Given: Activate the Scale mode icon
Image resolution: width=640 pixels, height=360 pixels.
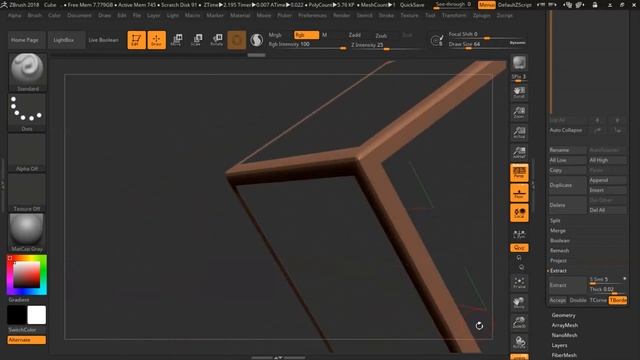Looking at the screenshot, I should [197, 40].
